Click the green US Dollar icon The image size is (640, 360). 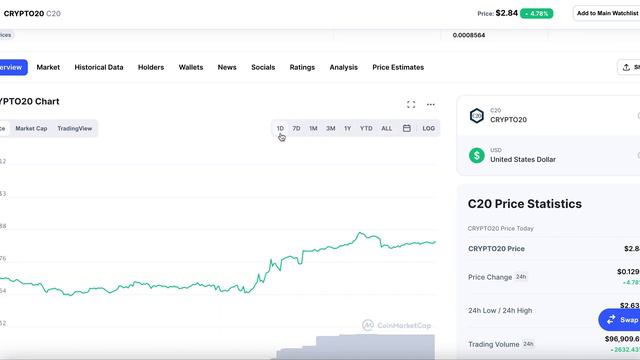pyautogui.click(x=476, y=156)
